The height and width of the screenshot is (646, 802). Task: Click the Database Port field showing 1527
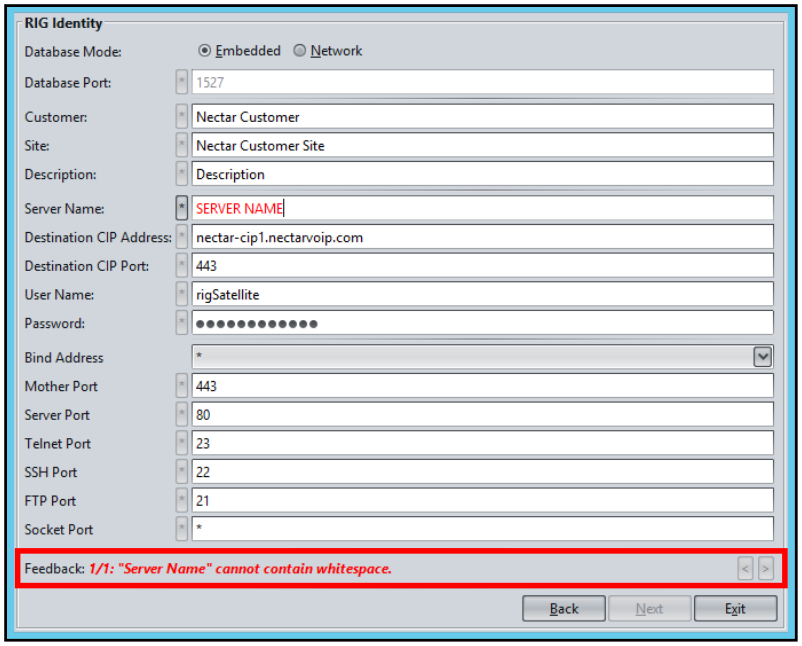pos(482,82)
